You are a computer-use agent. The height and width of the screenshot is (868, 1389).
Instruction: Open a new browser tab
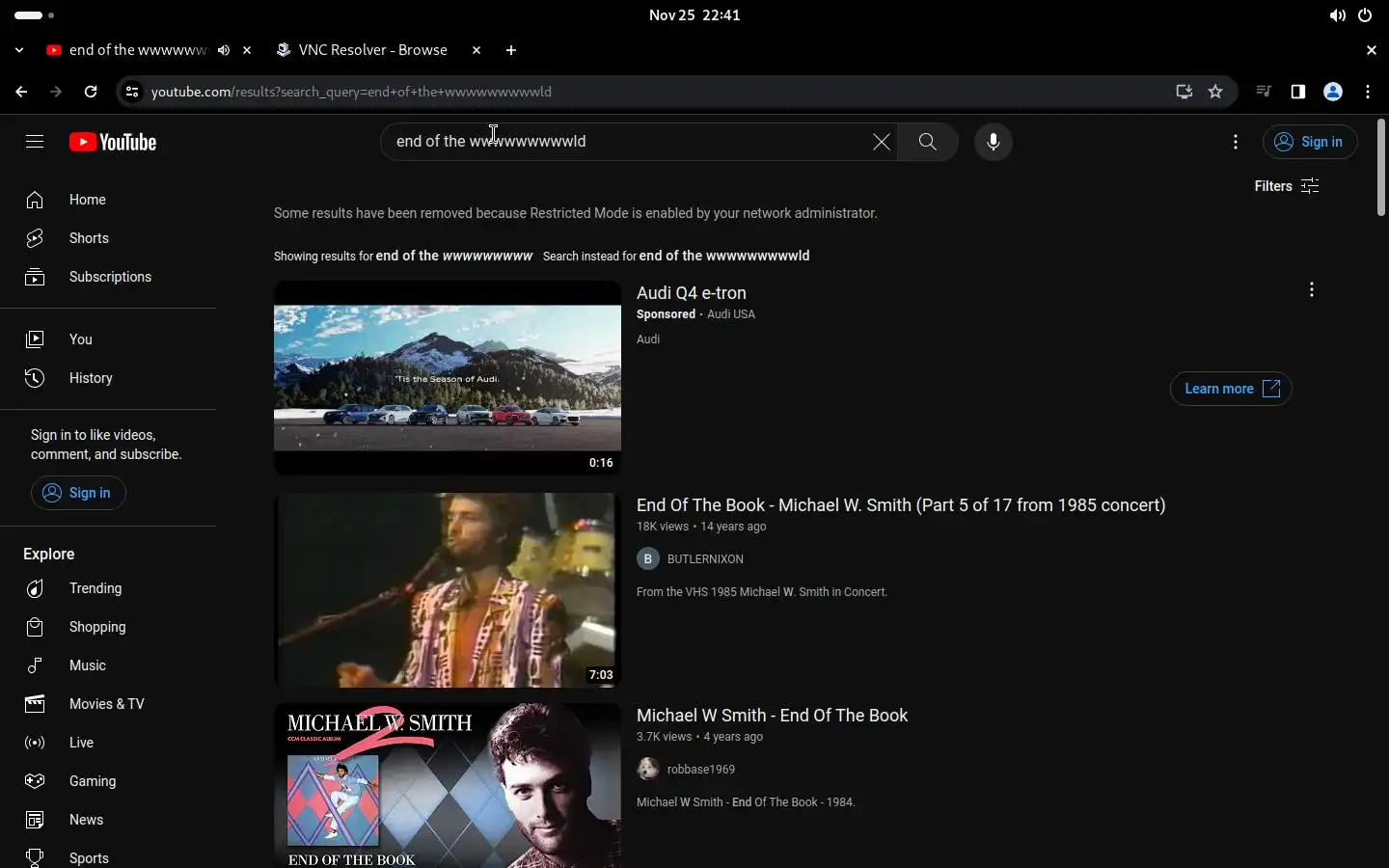pyautogui.click(x=511, y=50)
